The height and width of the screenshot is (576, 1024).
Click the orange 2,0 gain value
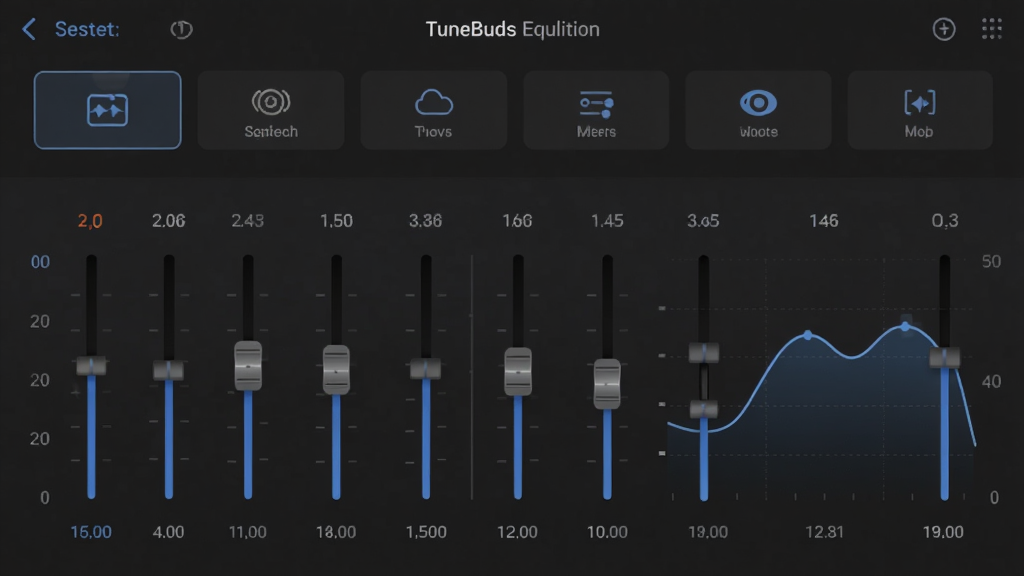coord(90,221)
